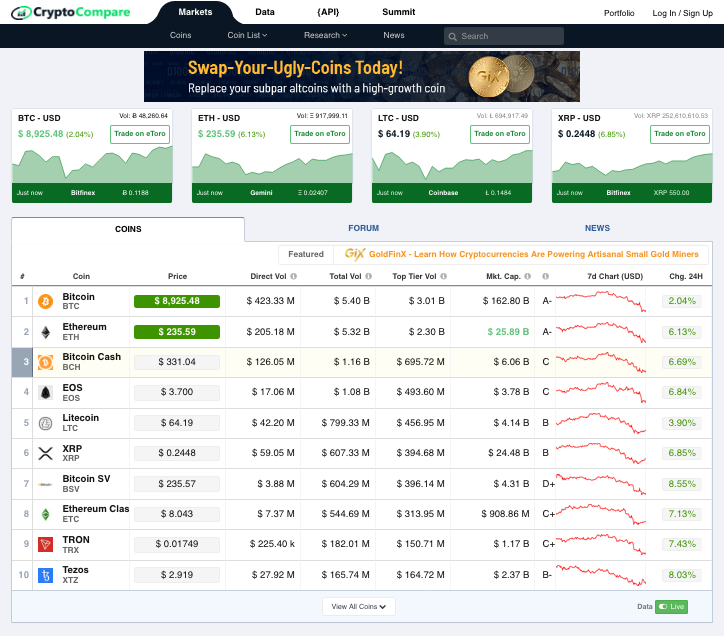Click Tezos 7d chart sparkline
Viewport: 724px width, 636px height.
pos(601,575)
